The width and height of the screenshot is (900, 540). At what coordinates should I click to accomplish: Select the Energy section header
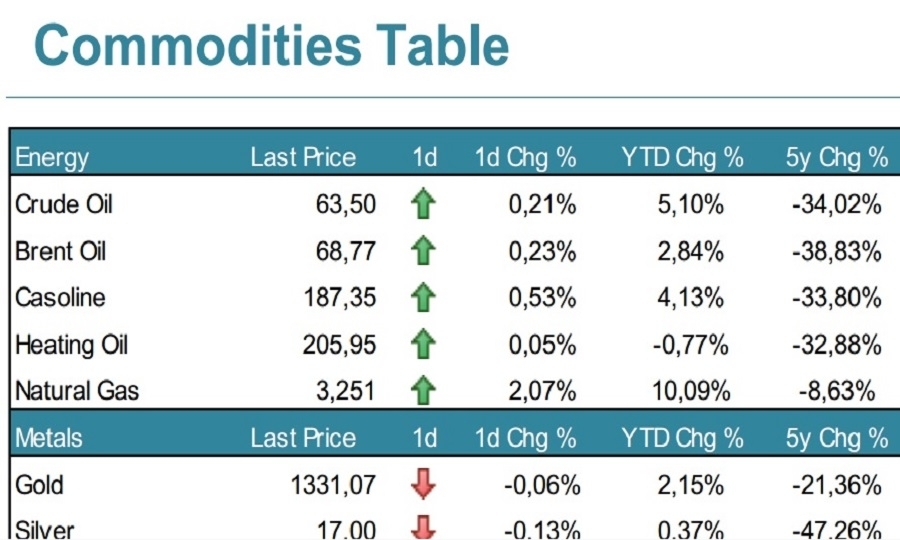pyautogui.click(x=52, y=158)
